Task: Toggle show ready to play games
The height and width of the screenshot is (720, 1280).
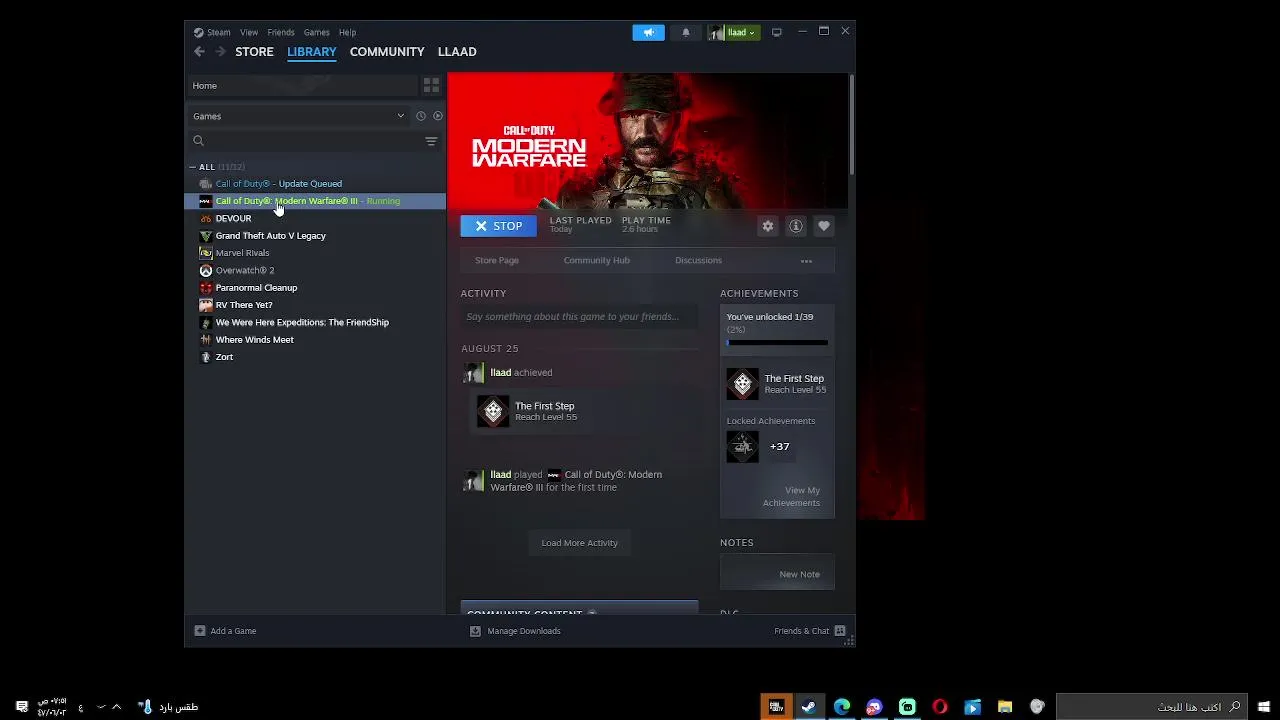Action: point(437,116)
